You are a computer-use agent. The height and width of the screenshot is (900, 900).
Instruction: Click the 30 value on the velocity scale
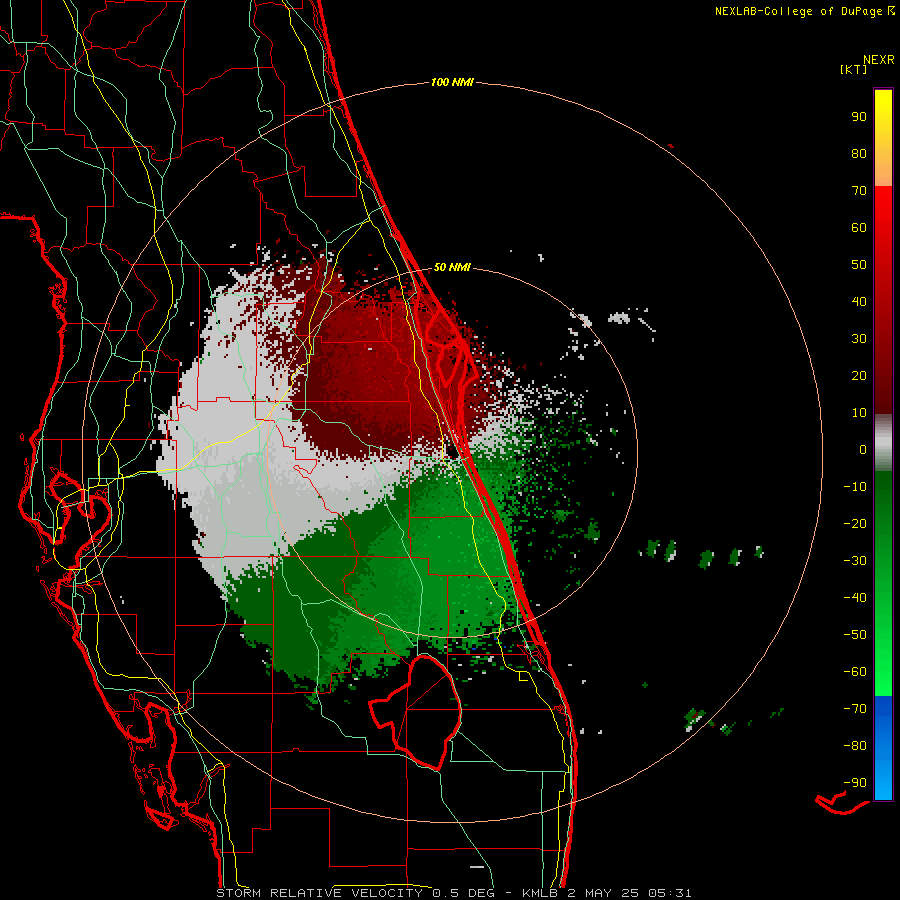point(859,339)
